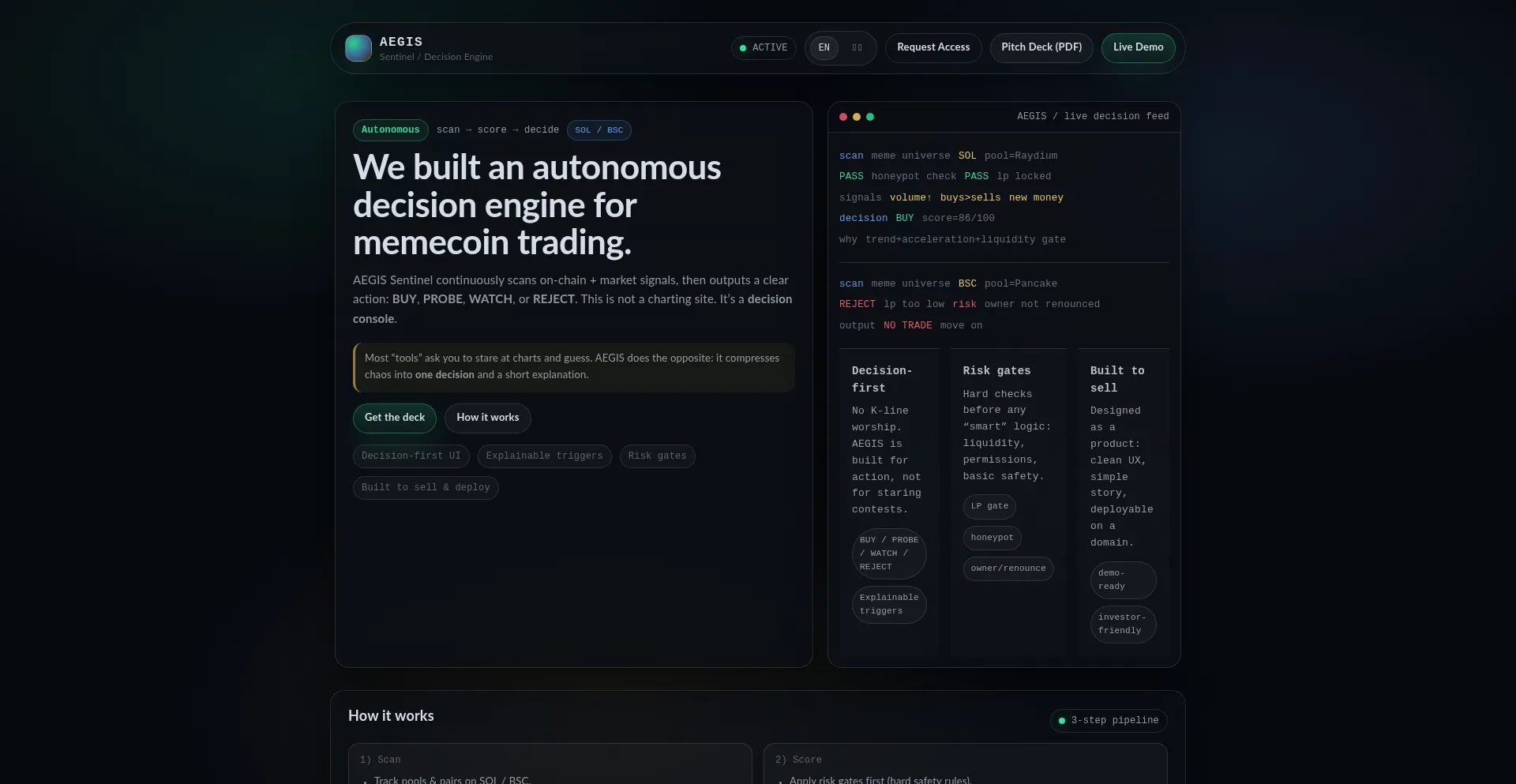Click the ACTIVE status indicator badge
Image resolution: width=1516 pixels, height=784 pixels.
763,48
